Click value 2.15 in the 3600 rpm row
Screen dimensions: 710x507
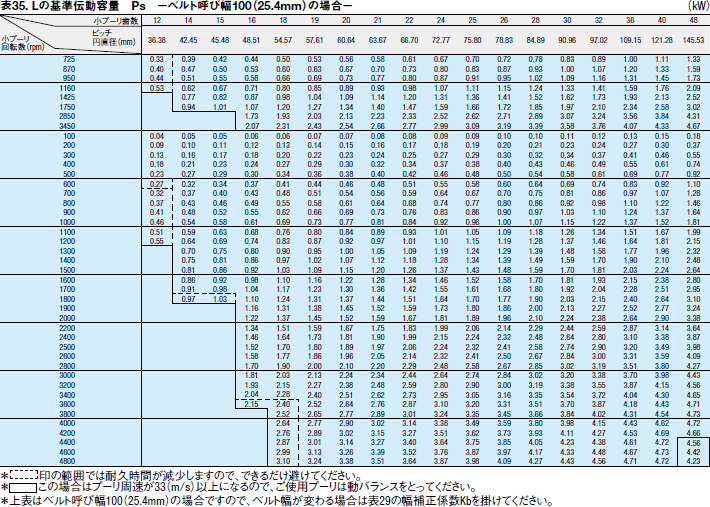pos(251,404)
